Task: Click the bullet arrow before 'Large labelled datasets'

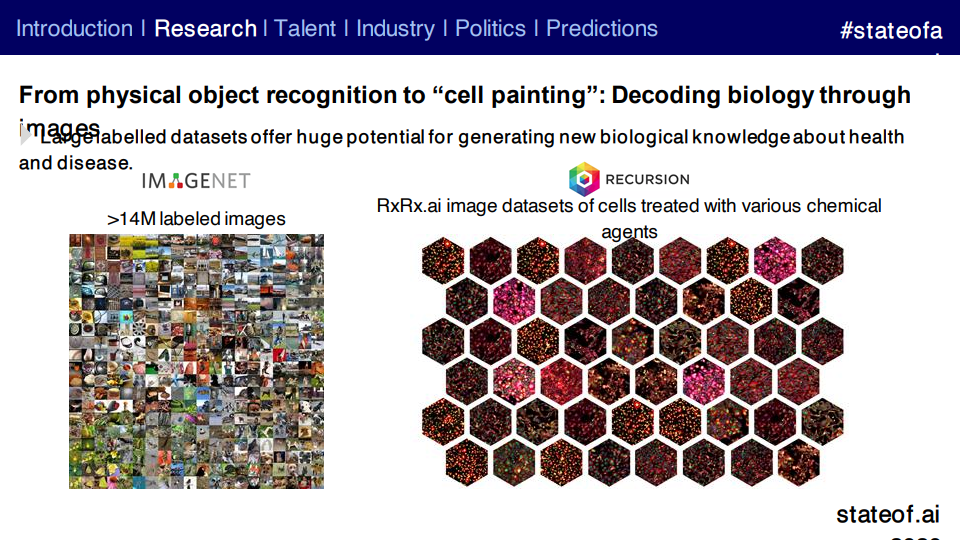Action: 25,136
